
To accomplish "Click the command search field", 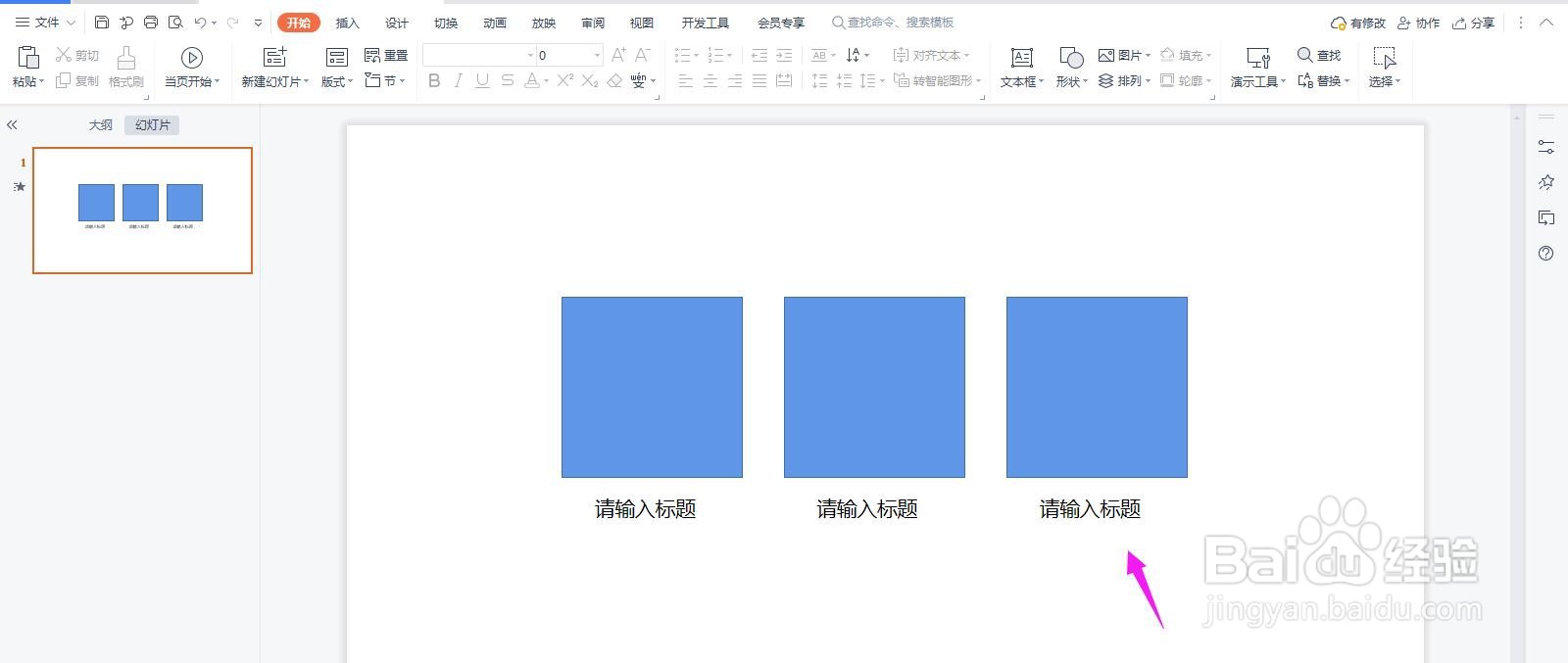I will (x=894, y=22).
